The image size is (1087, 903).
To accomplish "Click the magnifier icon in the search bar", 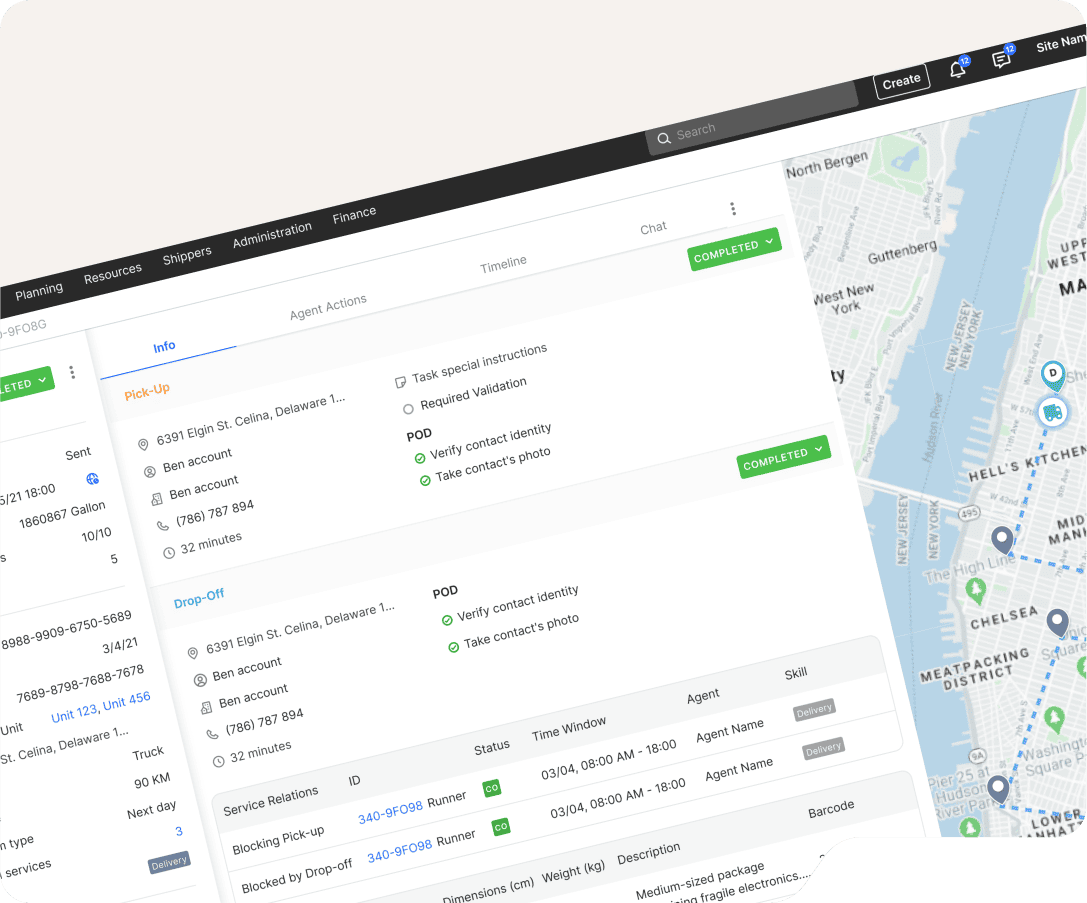I will pos(663,138).
